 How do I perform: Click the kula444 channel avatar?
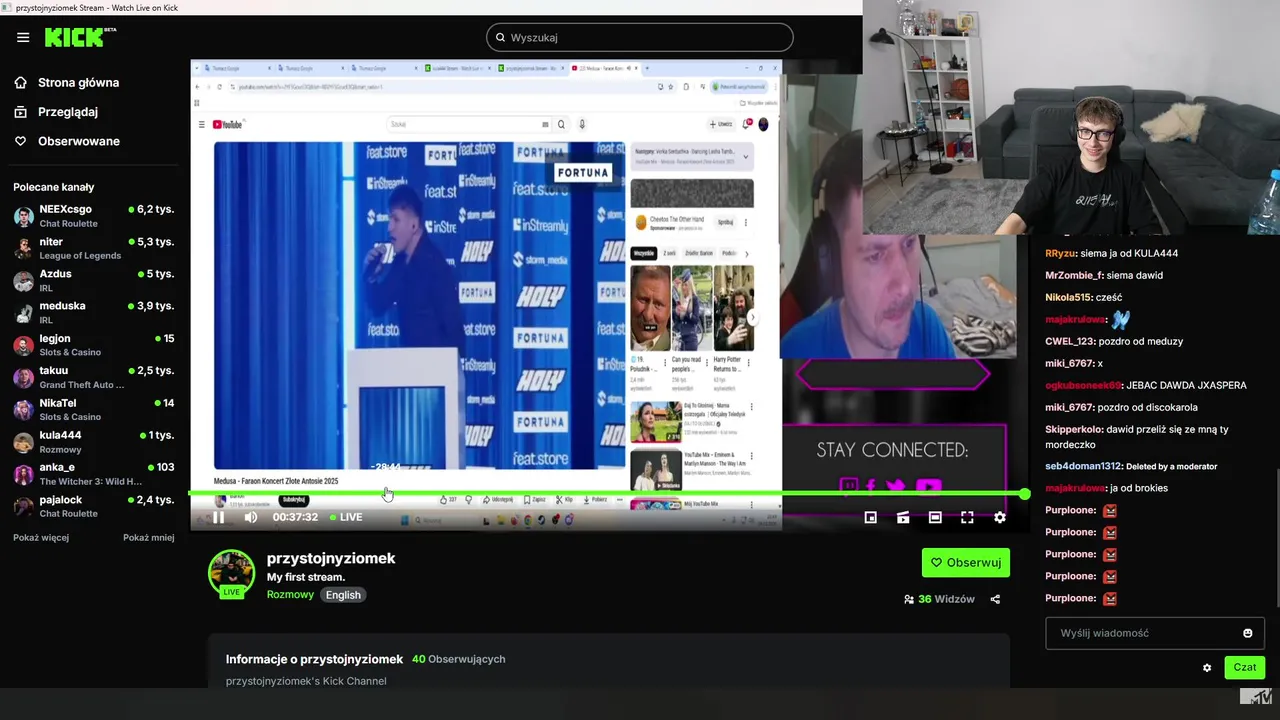click(23, 442)
